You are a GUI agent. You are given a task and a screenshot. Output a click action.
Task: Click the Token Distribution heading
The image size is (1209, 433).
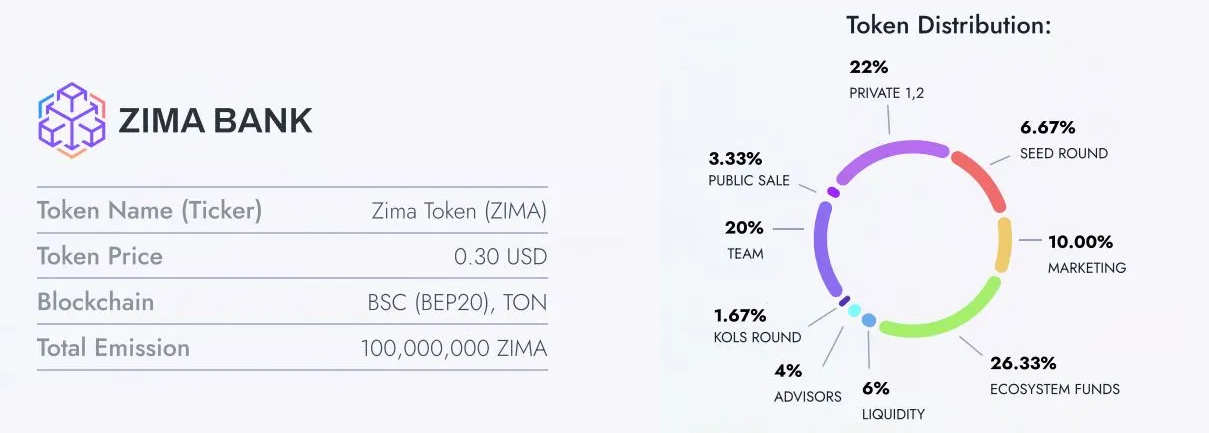948,25
